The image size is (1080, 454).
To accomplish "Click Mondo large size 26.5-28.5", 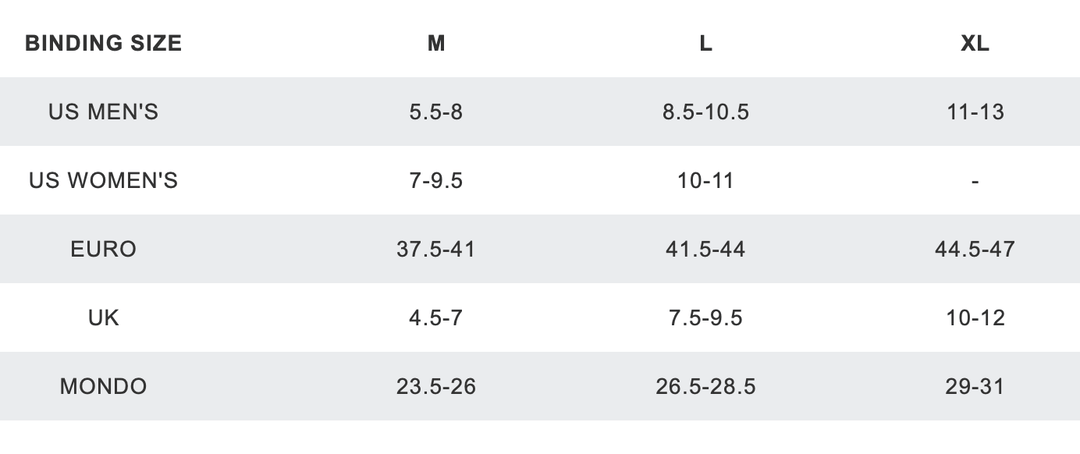I will point(705,386).
